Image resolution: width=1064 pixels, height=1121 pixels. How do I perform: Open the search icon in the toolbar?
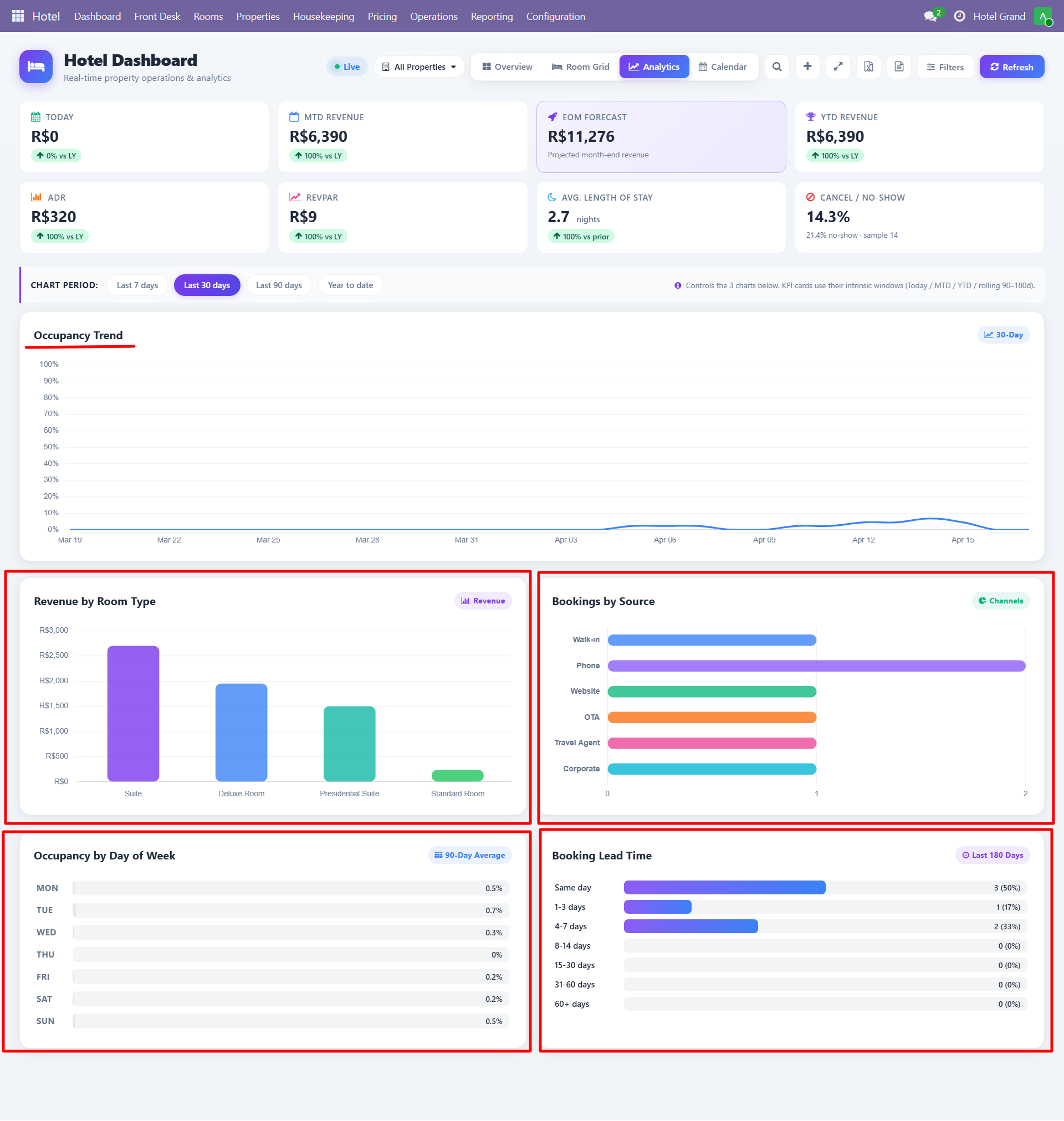777,66
